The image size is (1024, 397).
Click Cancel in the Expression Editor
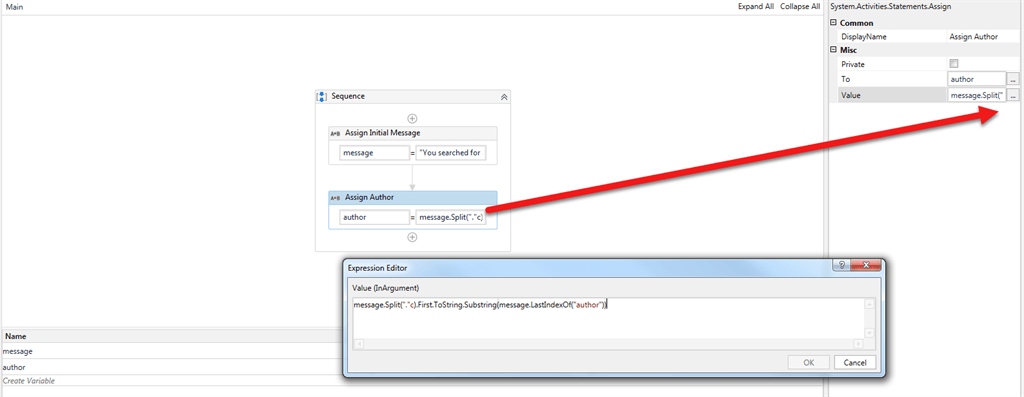(854, 362)
